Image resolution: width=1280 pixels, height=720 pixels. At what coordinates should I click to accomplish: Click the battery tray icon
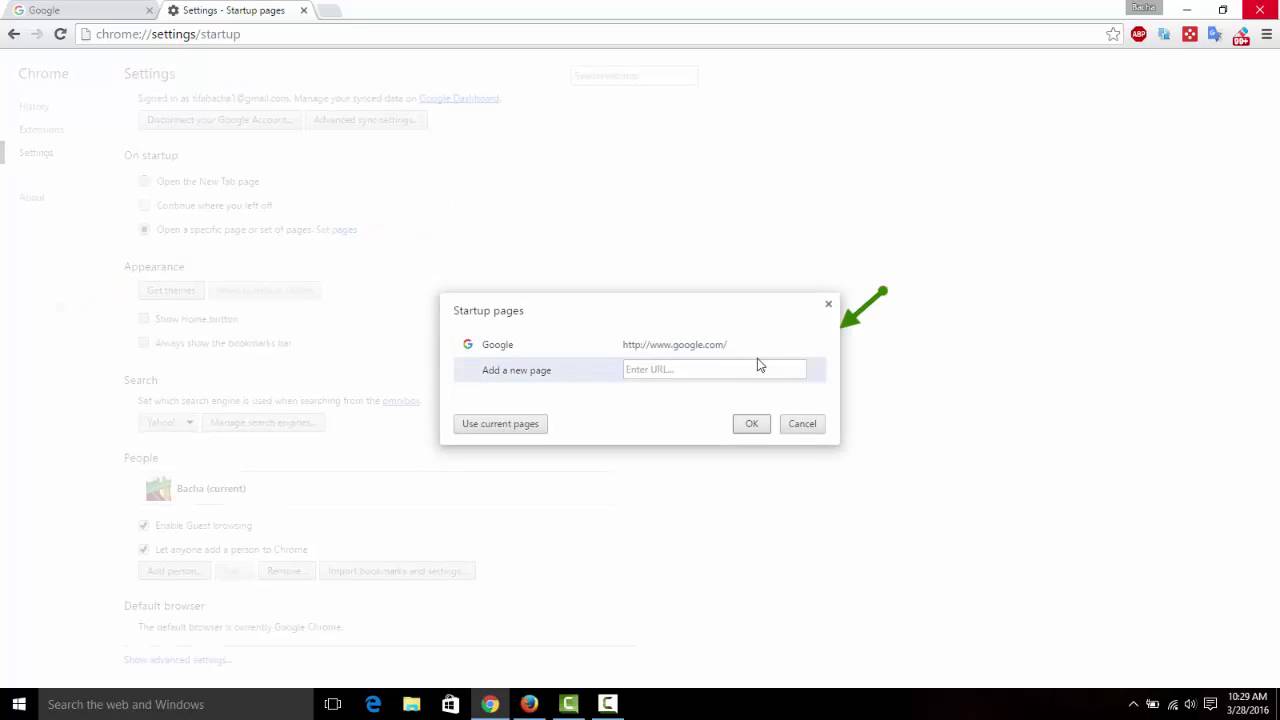tap(1153, 704)
